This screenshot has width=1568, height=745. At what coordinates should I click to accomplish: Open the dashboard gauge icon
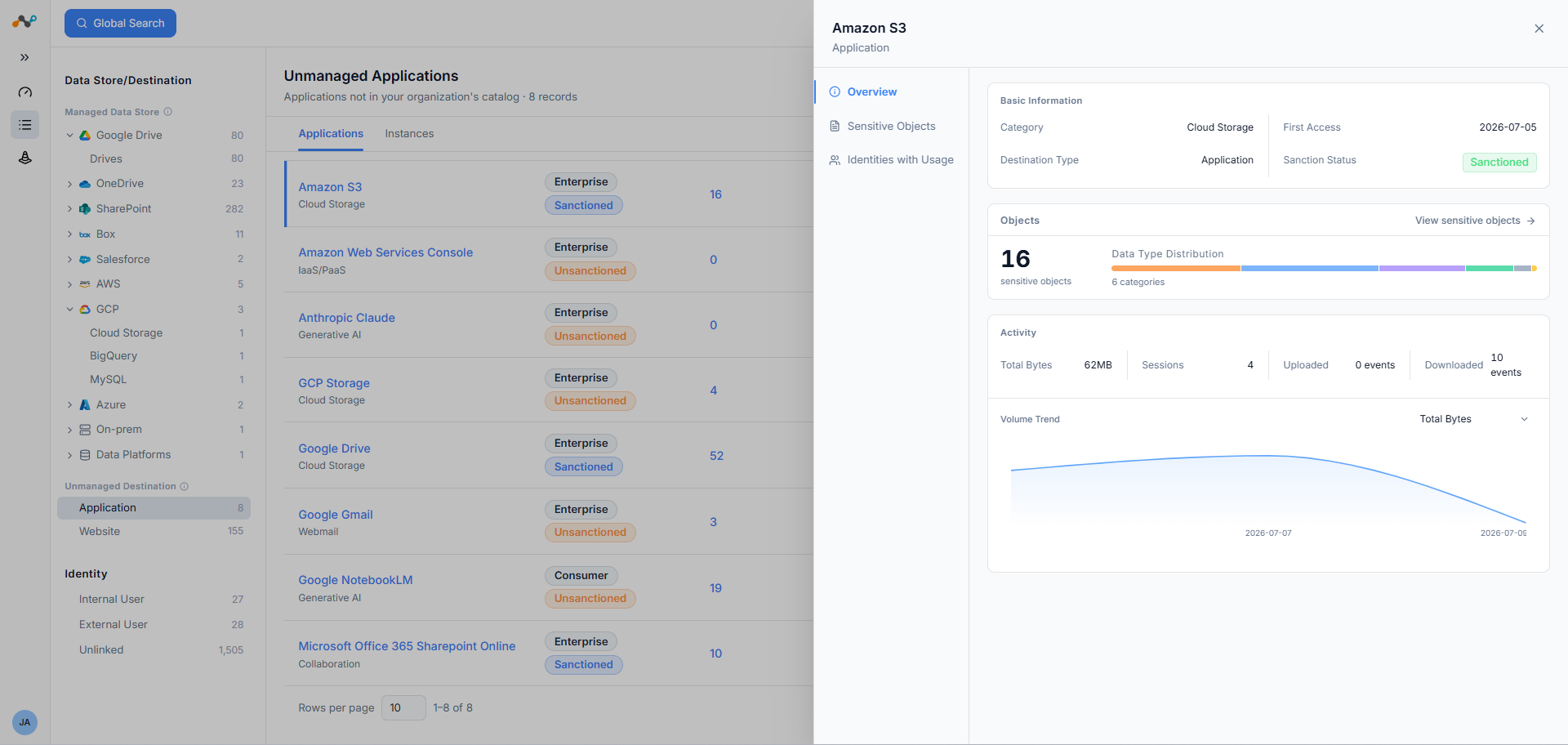[x=24, y=91]
